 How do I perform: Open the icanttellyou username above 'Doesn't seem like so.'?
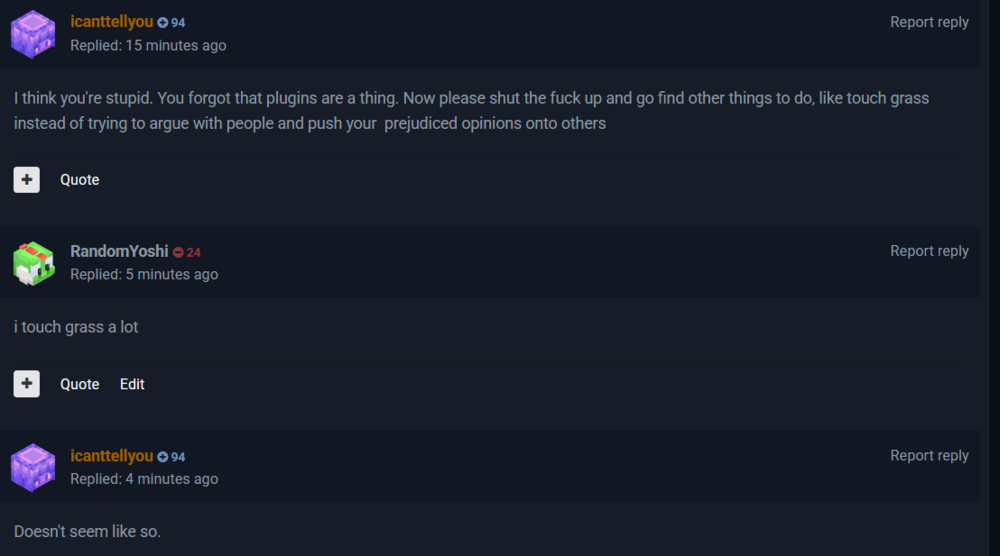112,456
